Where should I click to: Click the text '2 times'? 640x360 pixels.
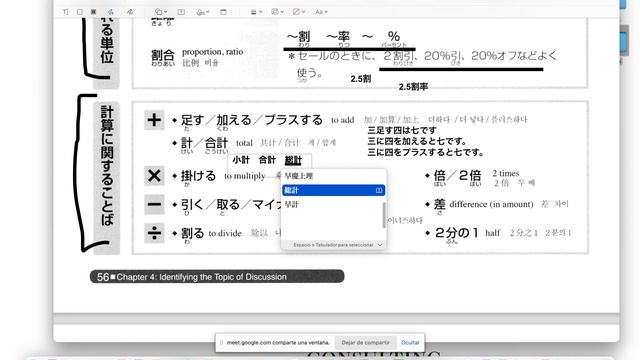point(505,173)
